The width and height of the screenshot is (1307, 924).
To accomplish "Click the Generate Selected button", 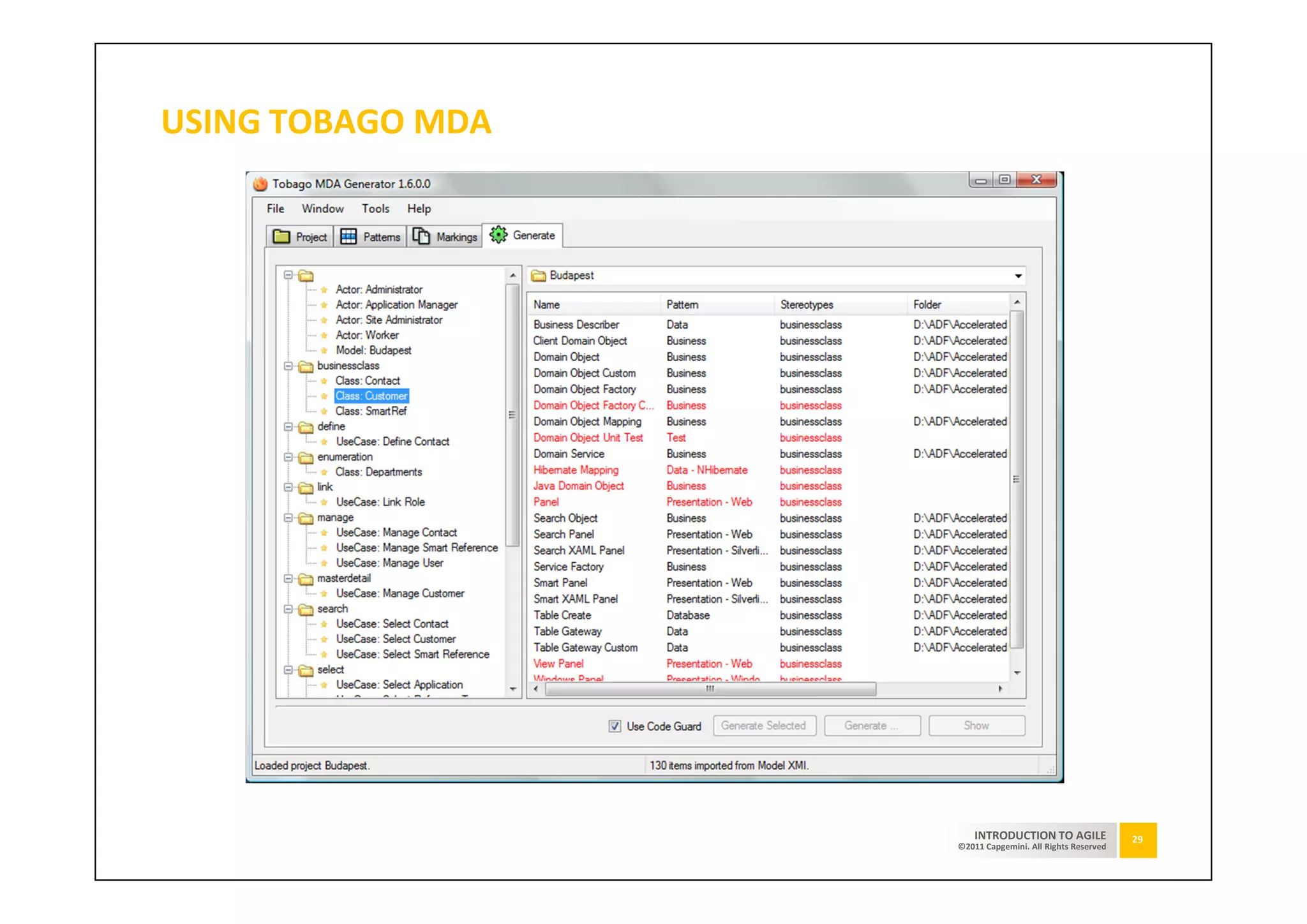I will tap(765, 726).
